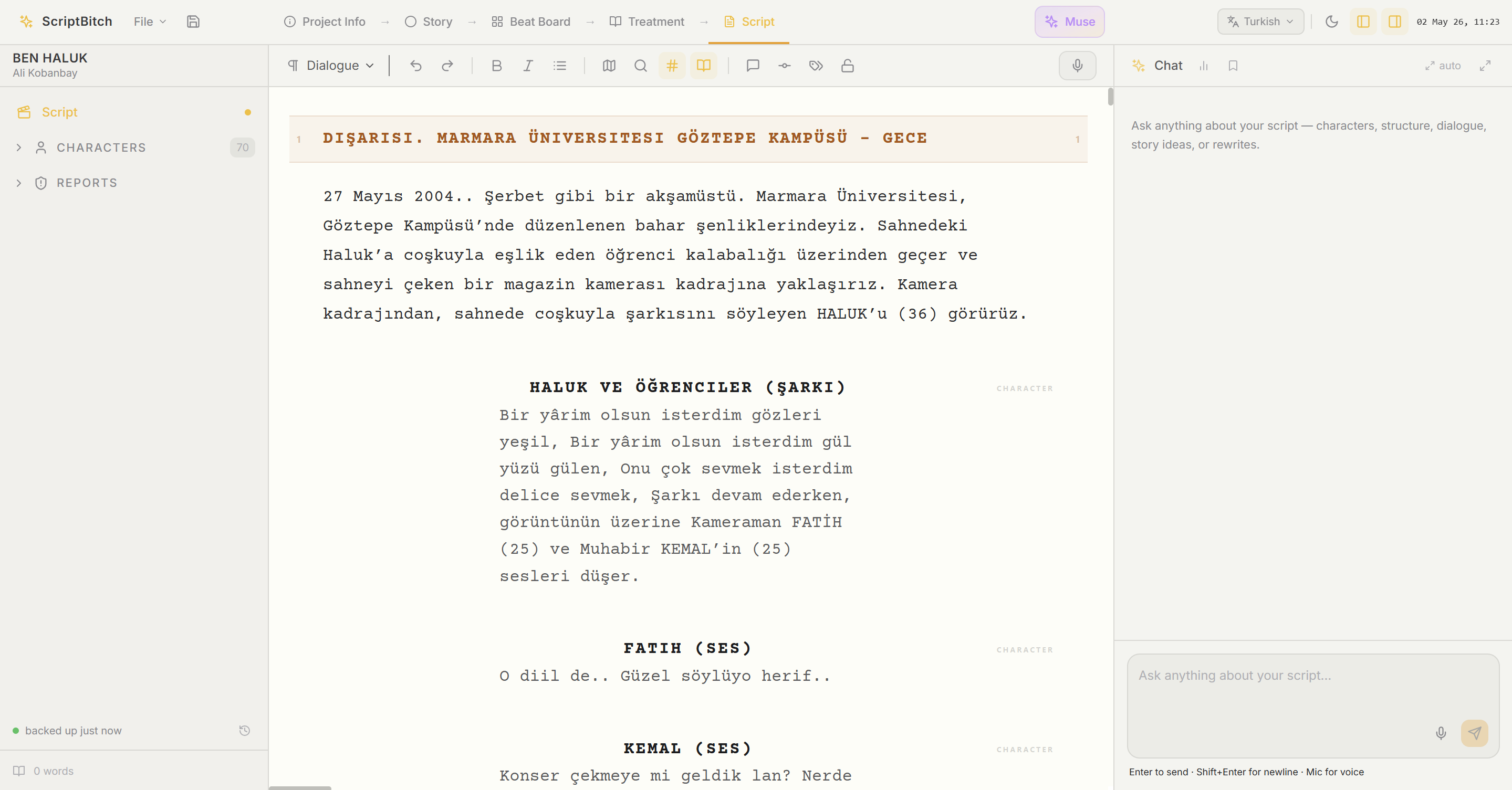This screenshot has width=1512, height=790.
Task: Open chat bookmarks icon
Action: pos(1233,66)
